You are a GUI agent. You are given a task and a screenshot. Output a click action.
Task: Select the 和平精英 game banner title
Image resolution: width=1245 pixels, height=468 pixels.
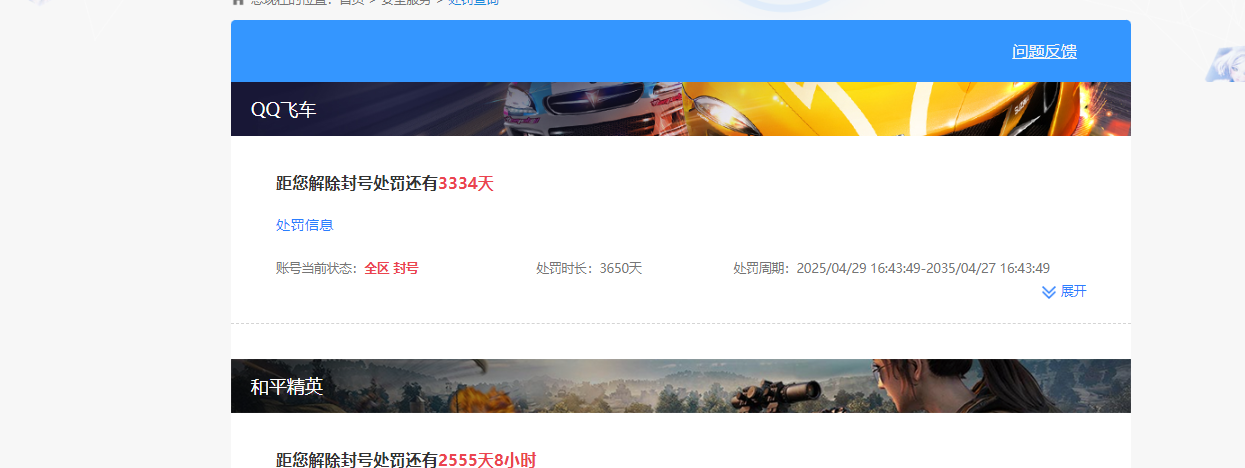[x=287, y=387]
